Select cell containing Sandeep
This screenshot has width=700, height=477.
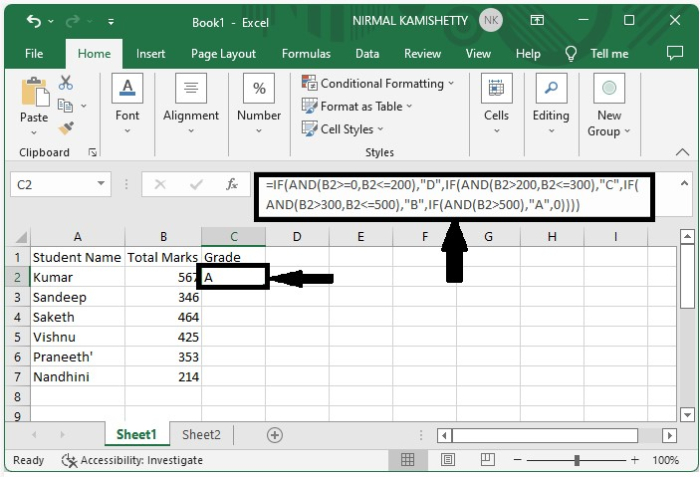pos(78,297)
